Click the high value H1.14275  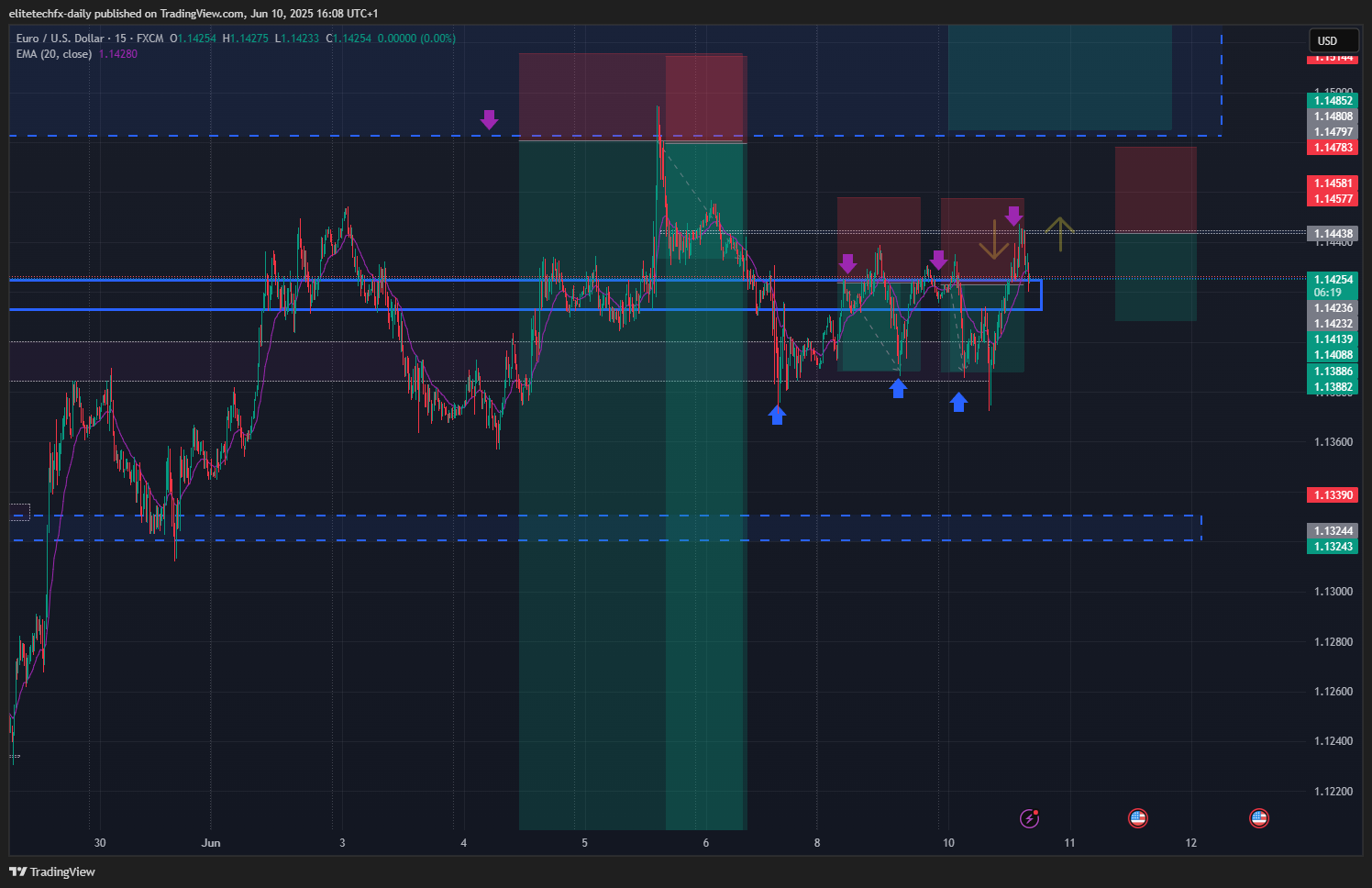[x=246, y=39]
